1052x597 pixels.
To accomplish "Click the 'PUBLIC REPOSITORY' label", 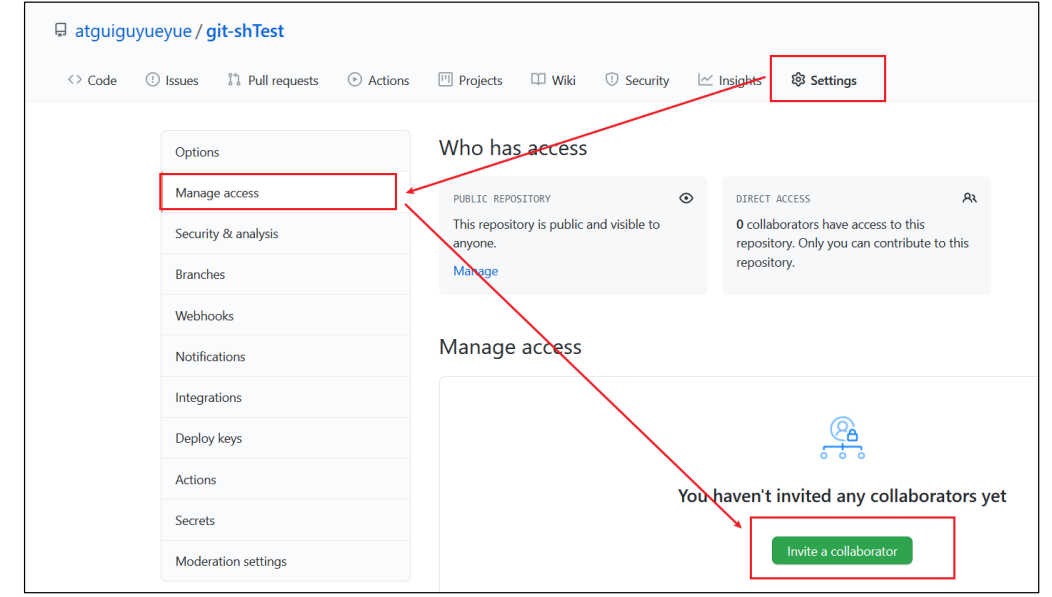I will pos(502,199).
